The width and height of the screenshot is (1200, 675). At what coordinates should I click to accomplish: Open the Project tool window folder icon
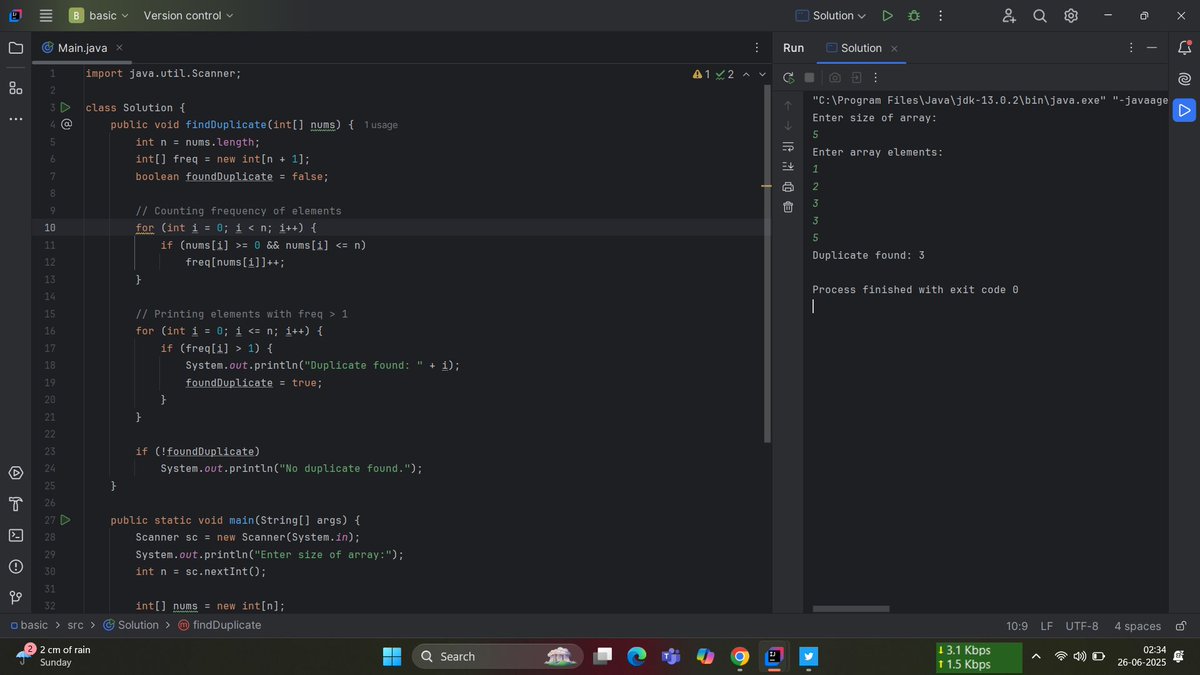[x=15, y=48]
